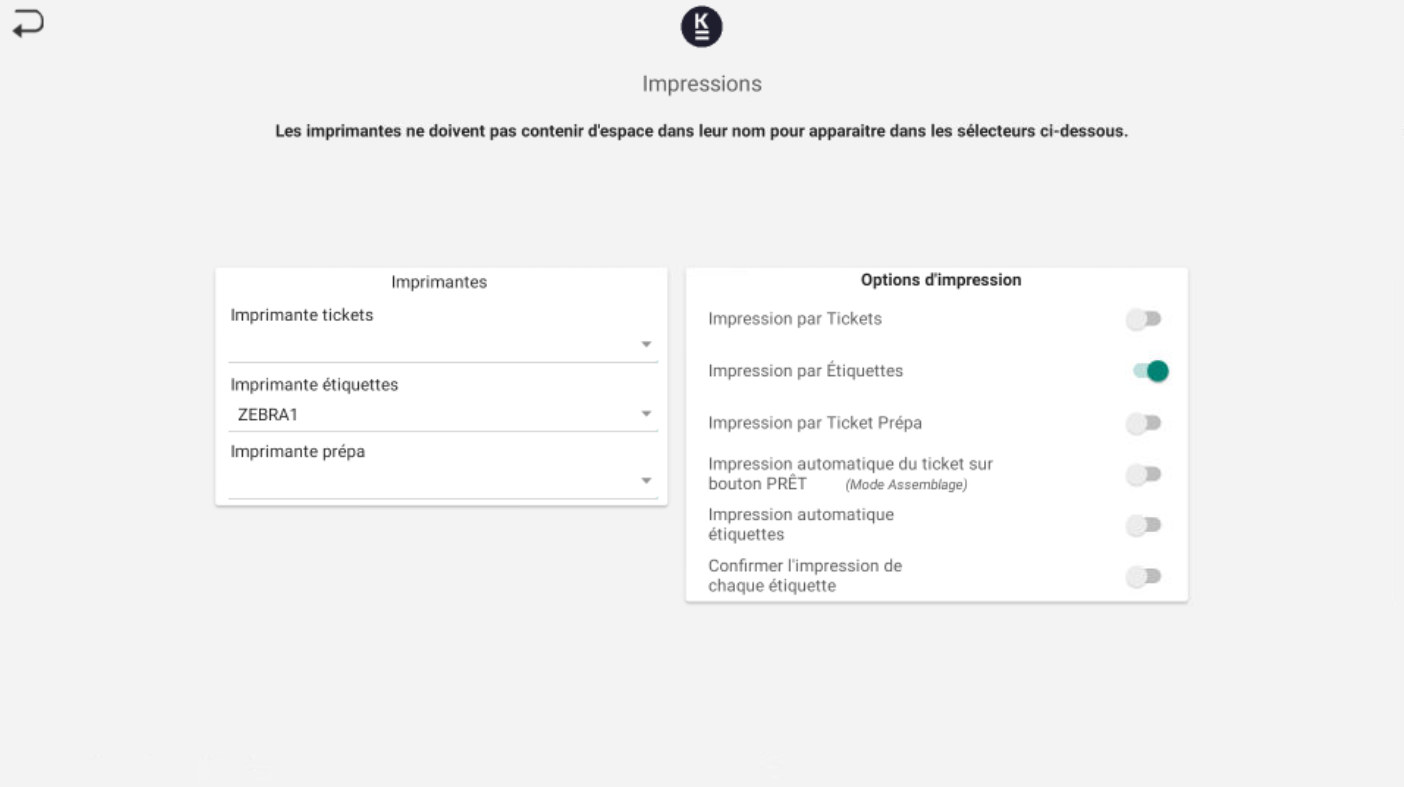The height and width of the screenshot is (787, 1404).
Task: Click the Impression par Étiquettes label
Action: click(x=805, y=371)
